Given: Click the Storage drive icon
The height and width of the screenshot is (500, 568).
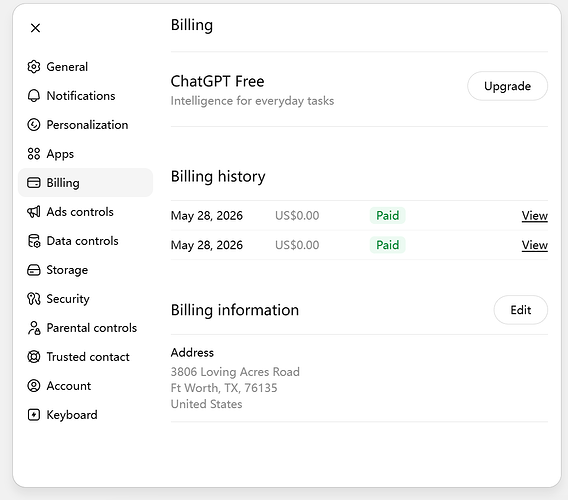Looking at the screenshot, I should click(x=34, y=270).
